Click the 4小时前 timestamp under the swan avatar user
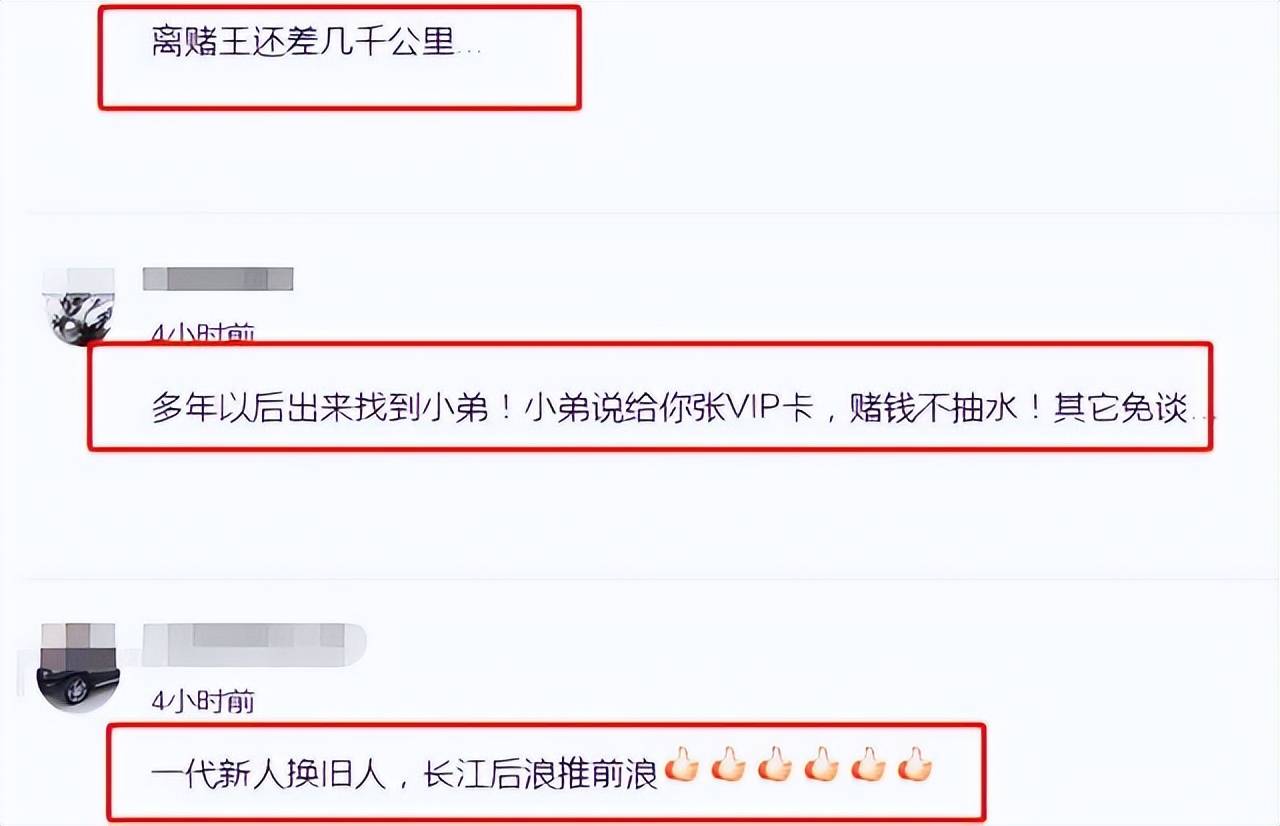The image size is (1280, 826). coord(203,334)
